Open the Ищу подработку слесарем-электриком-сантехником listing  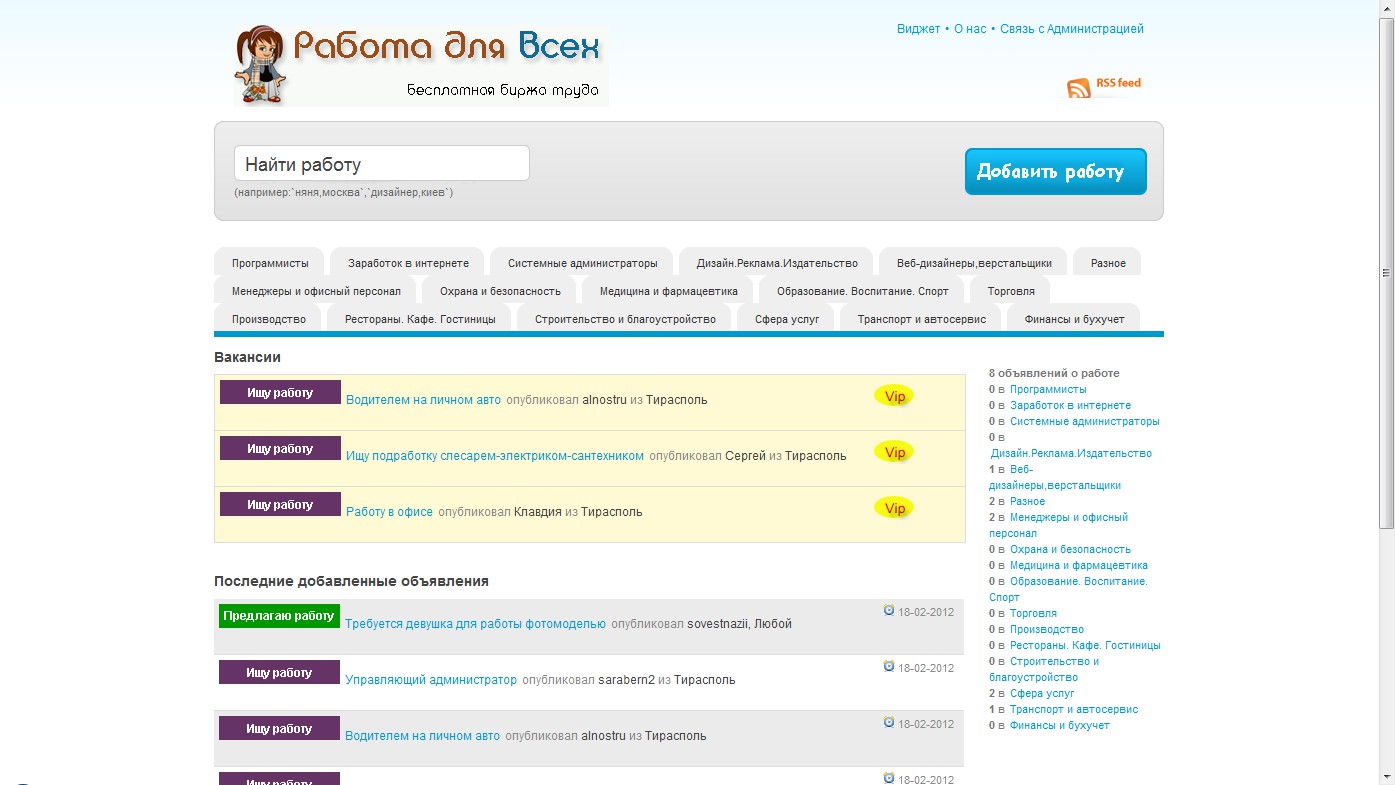[x=495, y=456]
